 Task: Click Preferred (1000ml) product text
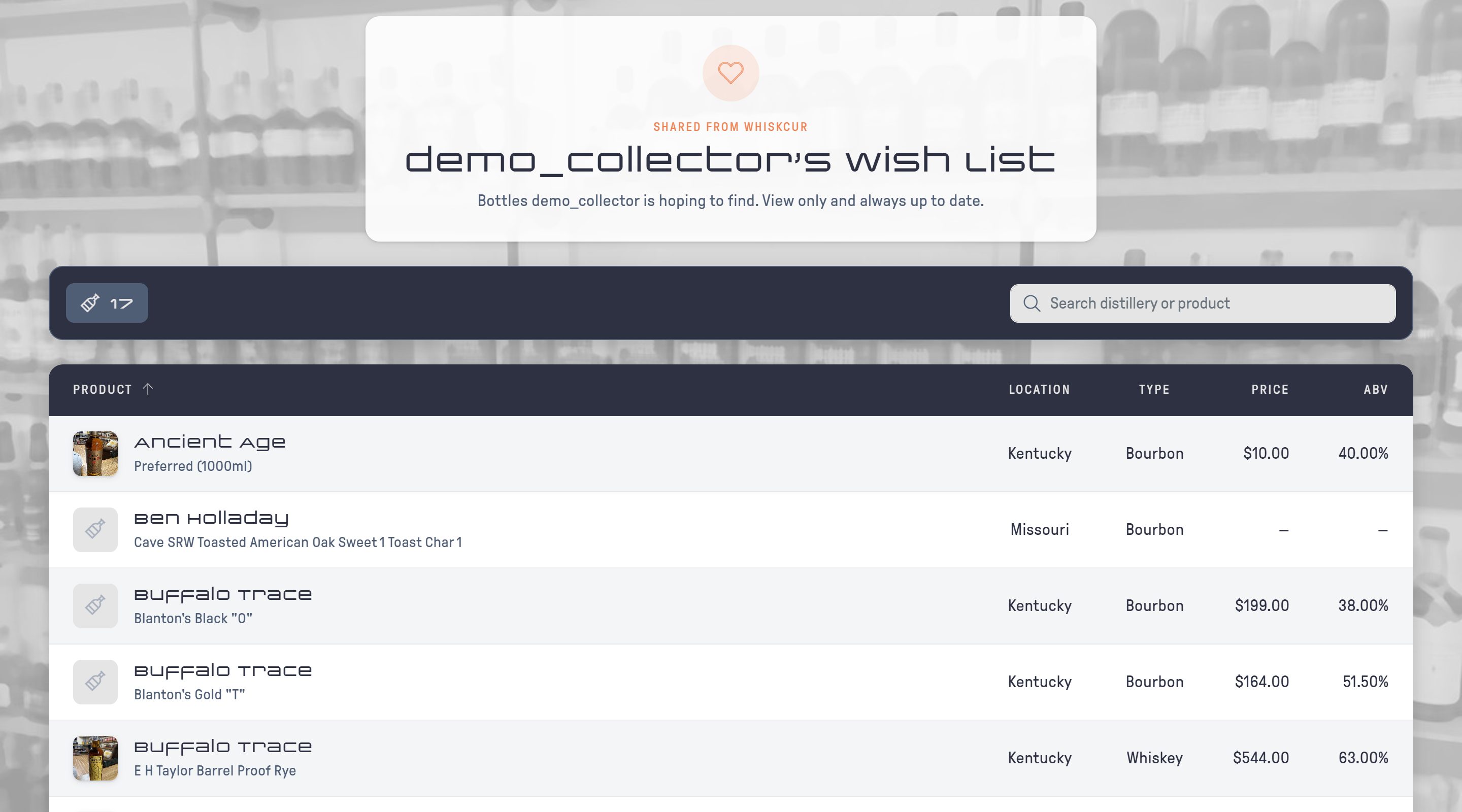pos(193,466)
